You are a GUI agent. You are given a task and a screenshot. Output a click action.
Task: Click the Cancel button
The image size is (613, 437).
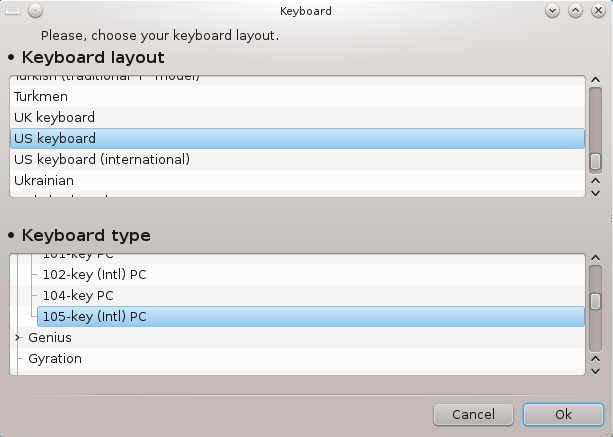pos(473,414)
